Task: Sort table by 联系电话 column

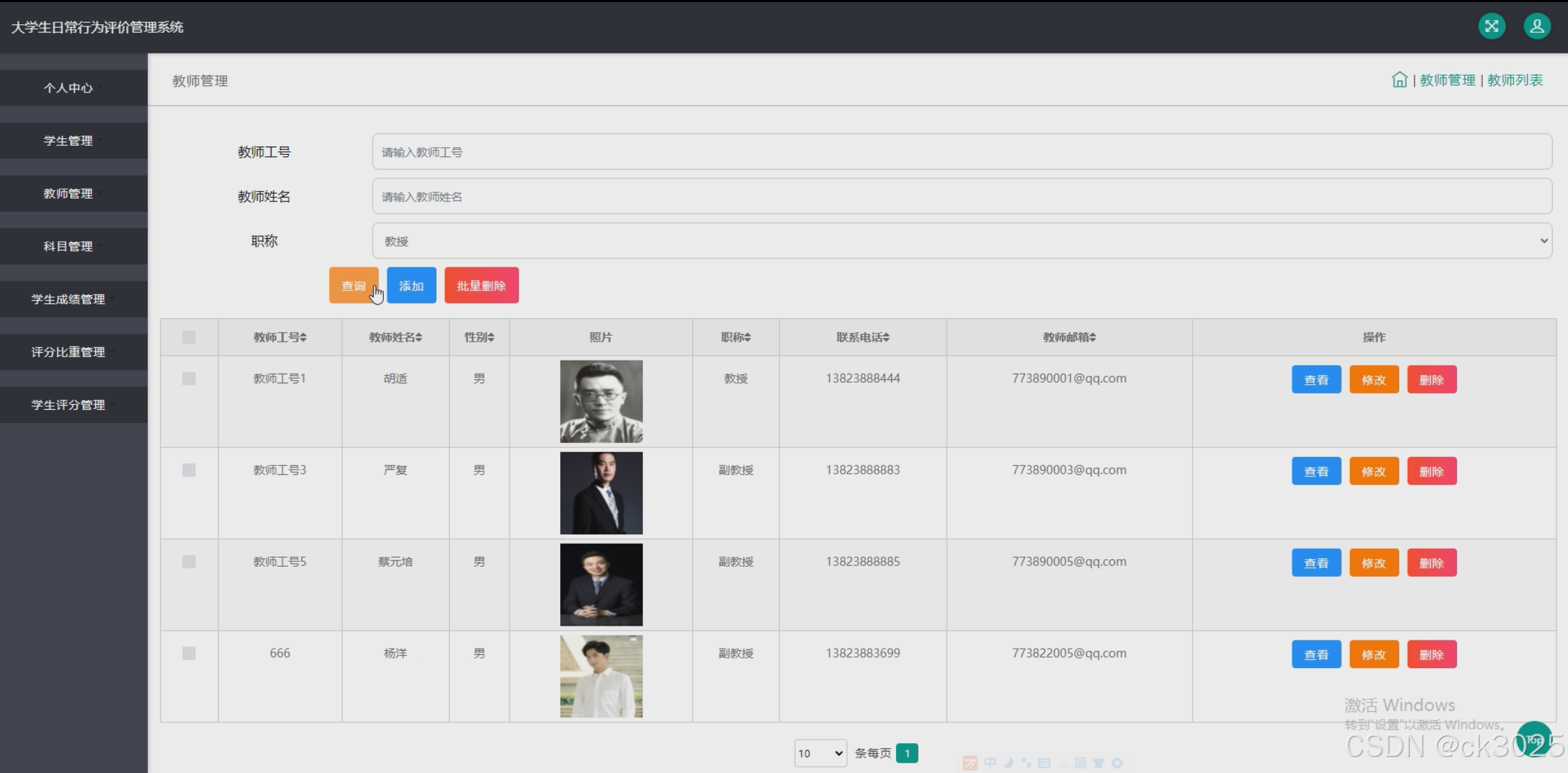Action: pos(862,338)
